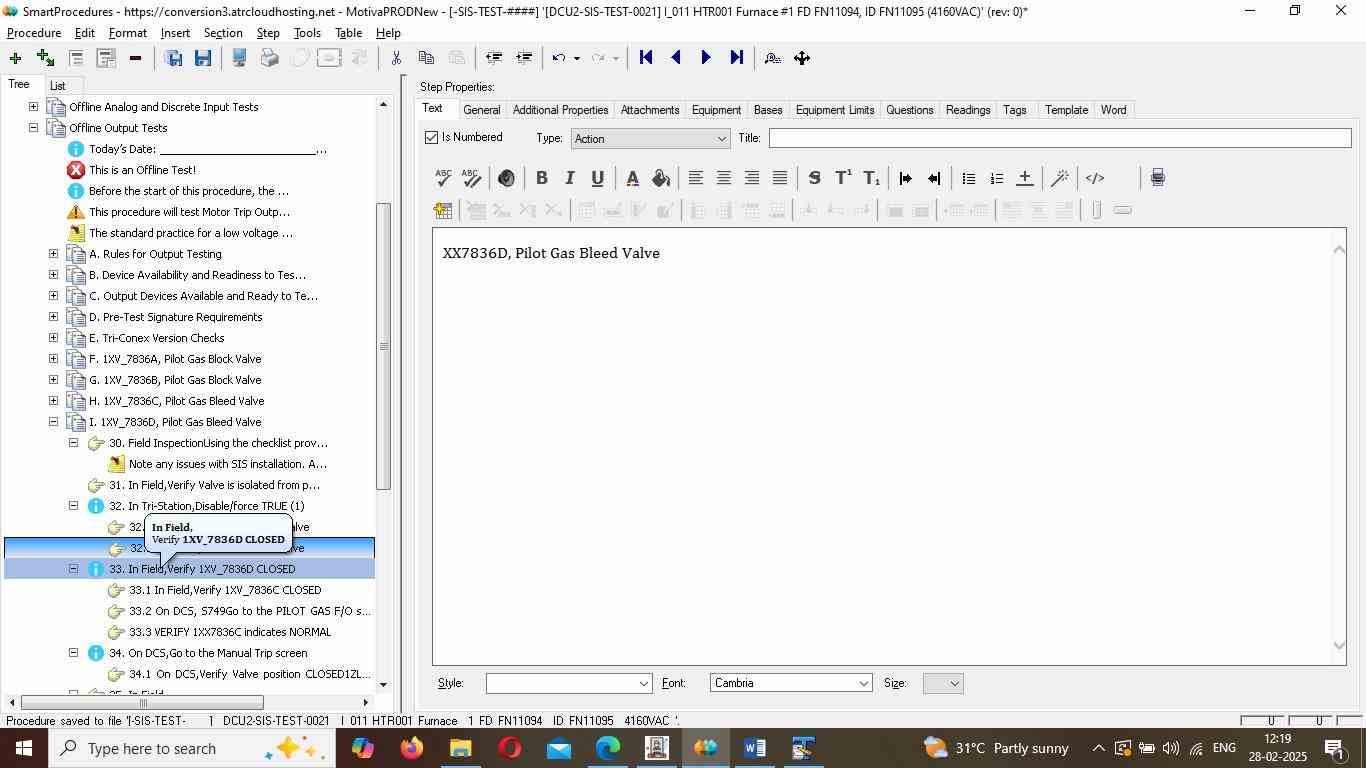
Task: Expand E. Tri-Conex Version Checks node
Action: point(53,338)
